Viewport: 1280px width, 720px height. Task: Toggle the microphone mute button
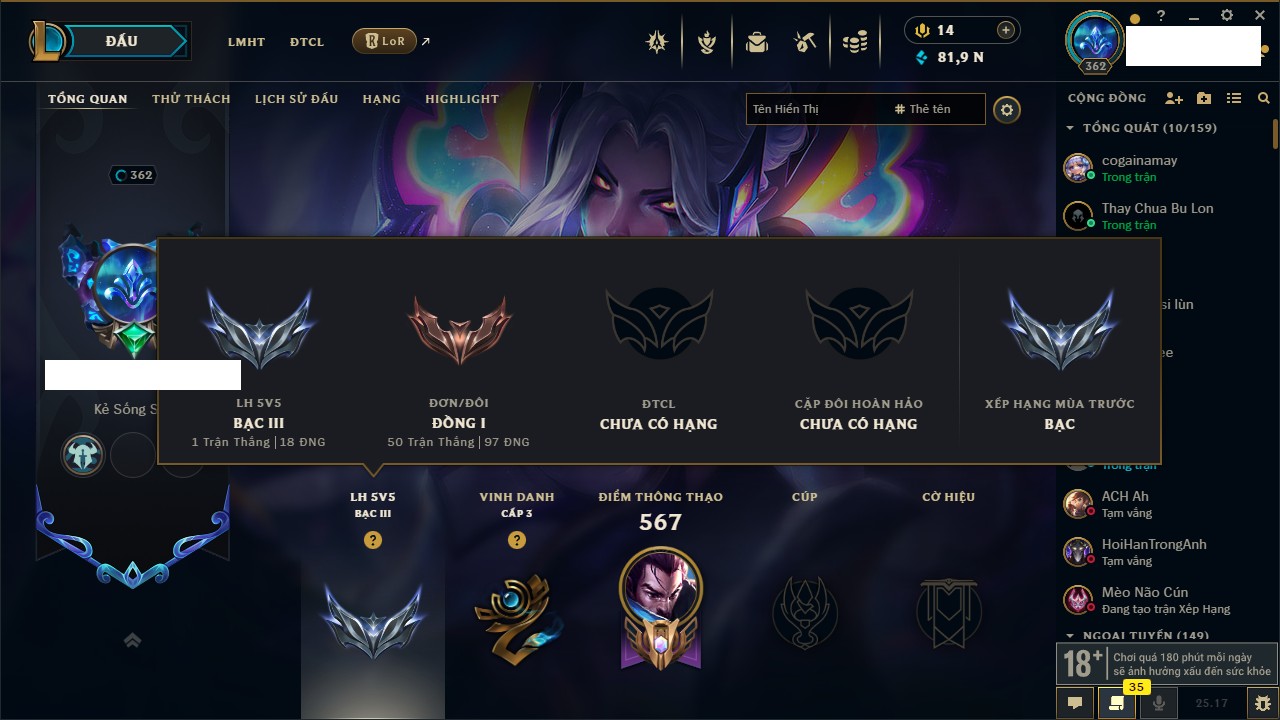1159,703
